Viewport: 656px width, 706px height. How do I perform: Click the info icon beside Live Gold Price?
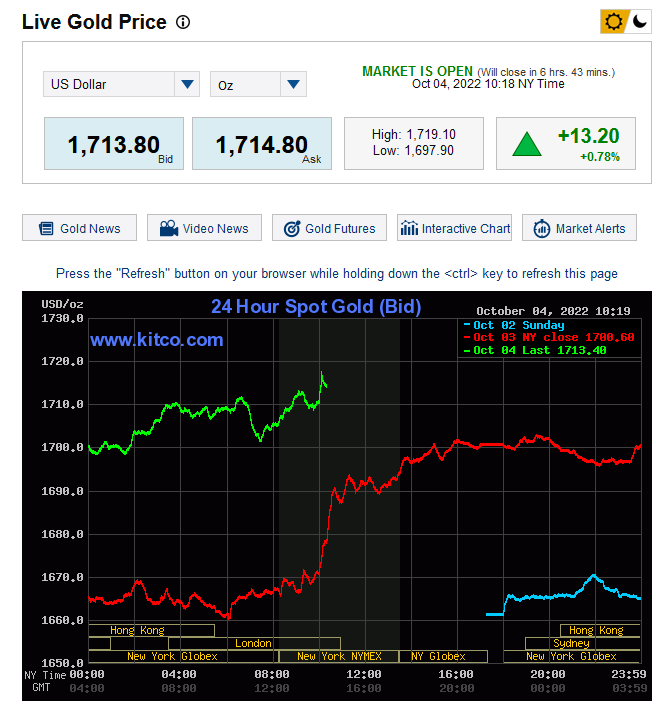(x=183, y=22)
